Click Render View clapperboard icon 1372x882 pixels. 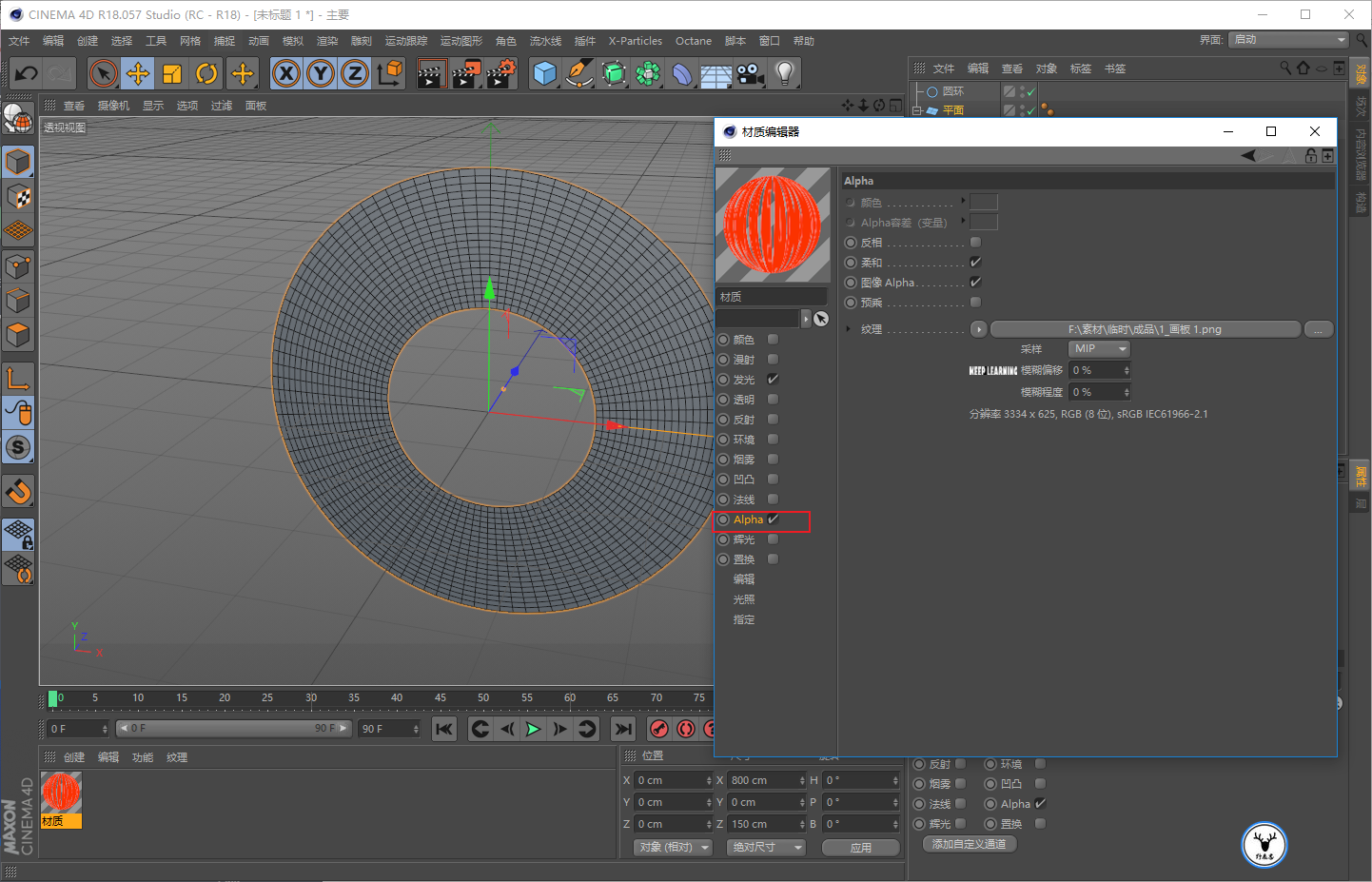(431, 73)
